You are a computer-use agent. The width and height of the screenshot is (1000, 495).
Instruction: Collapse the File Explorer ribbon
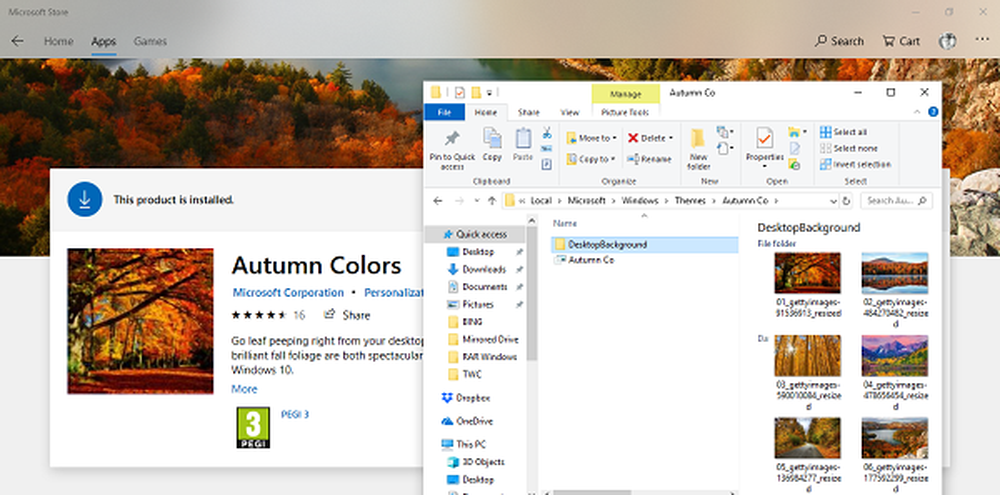(x=917, y=112)
